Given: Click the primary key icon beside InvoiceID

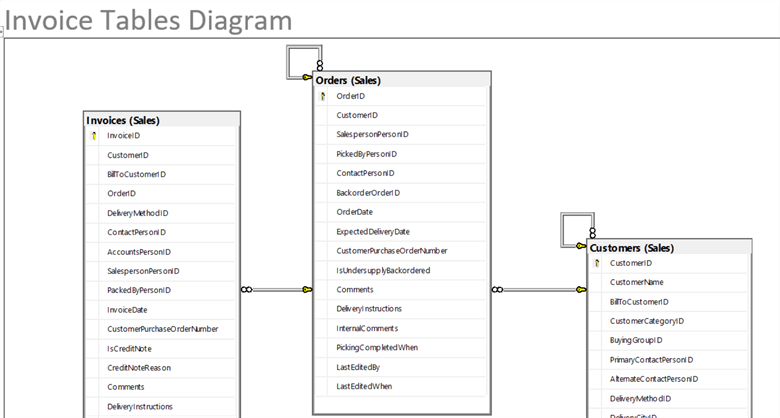Looking at the screenshot, I should pos(92,136).
